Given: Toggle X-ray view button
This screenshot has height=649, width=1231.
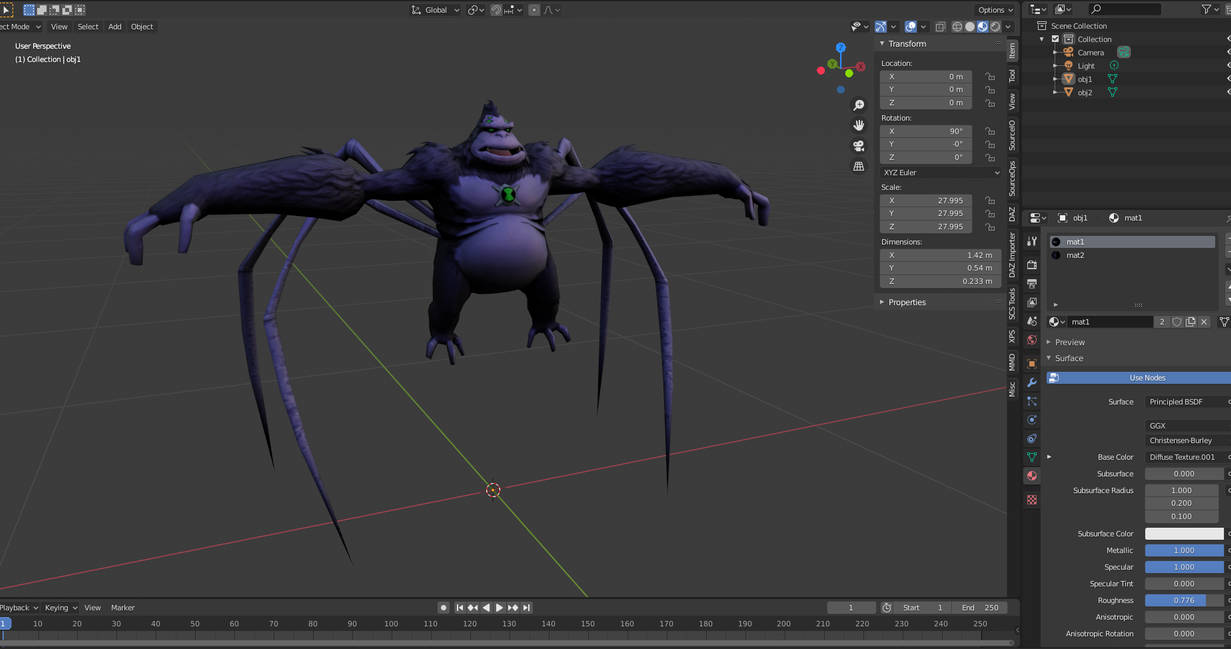Looking at the screenshot, I should click(x=940, y=27).
